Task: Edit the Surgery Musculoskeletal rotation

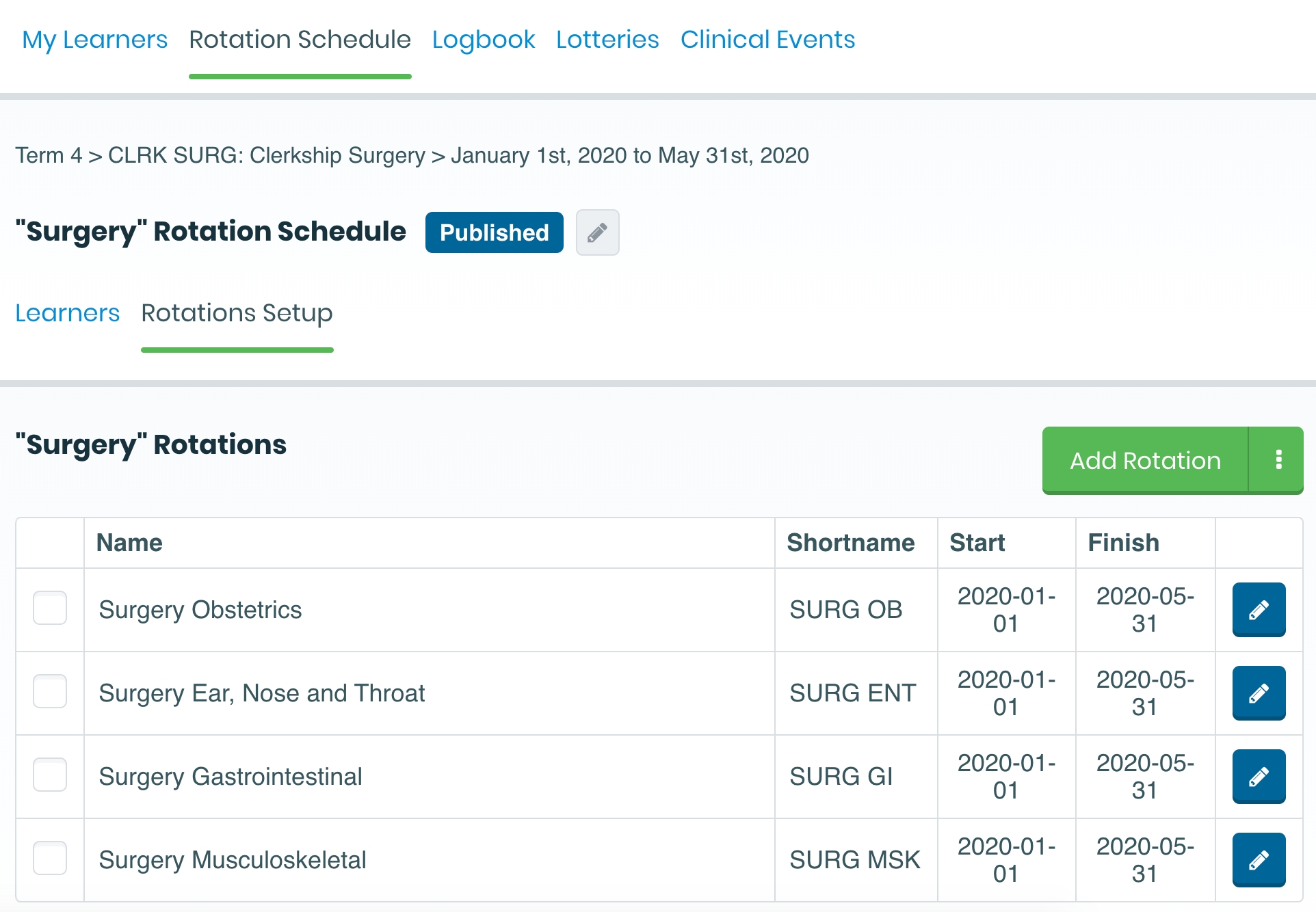Action: click(x=1258, y=859)
